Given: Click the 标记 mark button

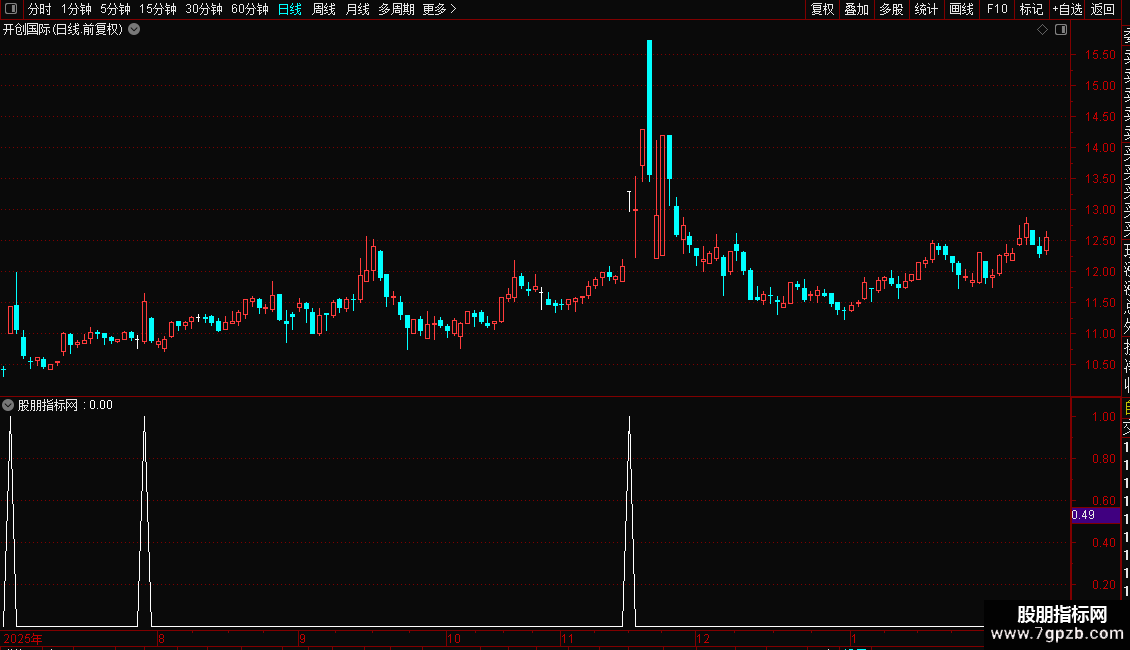Looking at the screenshot, I should (x=1031, y=9).
